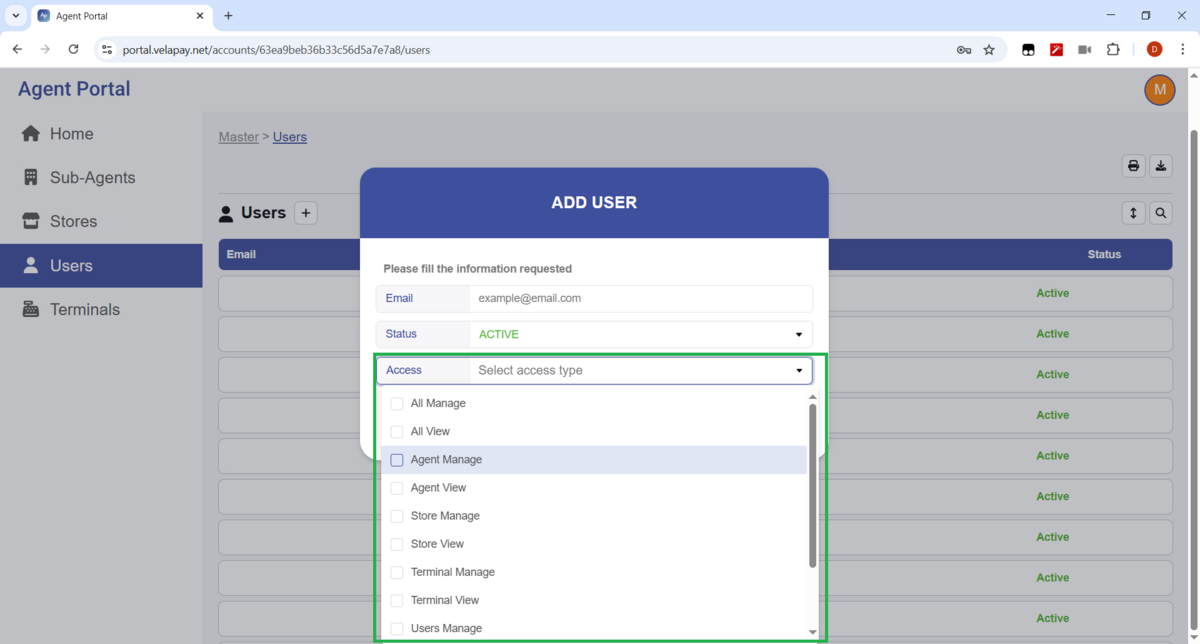The height and width of the screenshot is (644, 1200).
Task: Check the All Manage checkbox
Action: (x=397, y=404)
